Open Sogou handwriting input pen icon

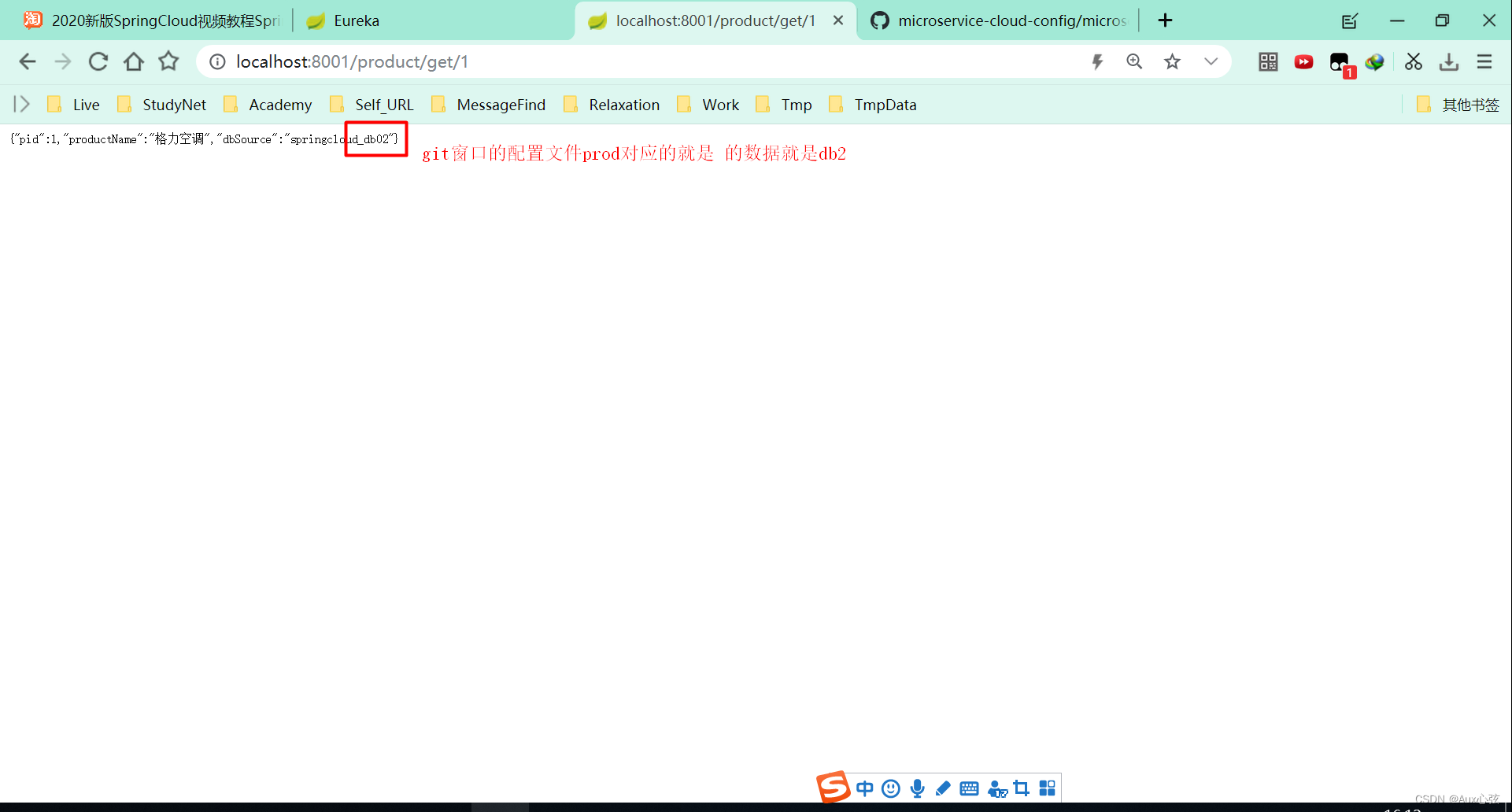coord(943,788)
